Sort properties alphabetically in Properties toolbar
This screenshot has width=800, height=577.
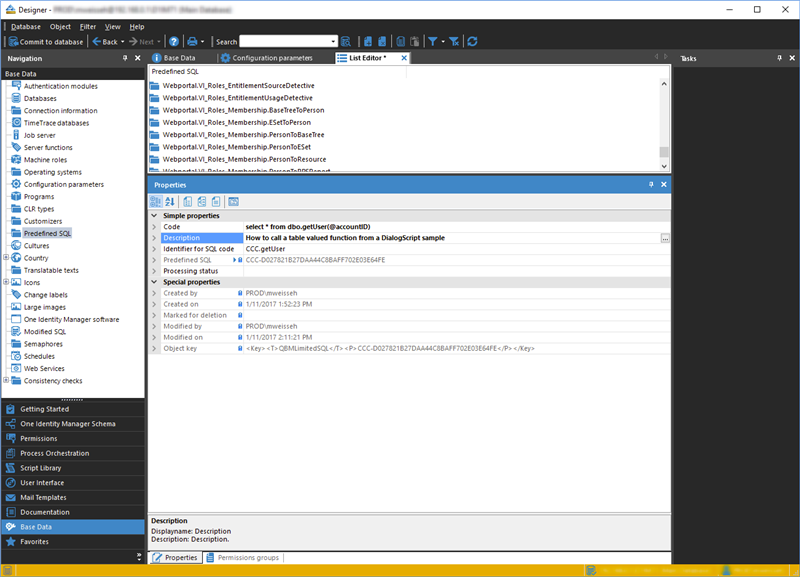170,201
